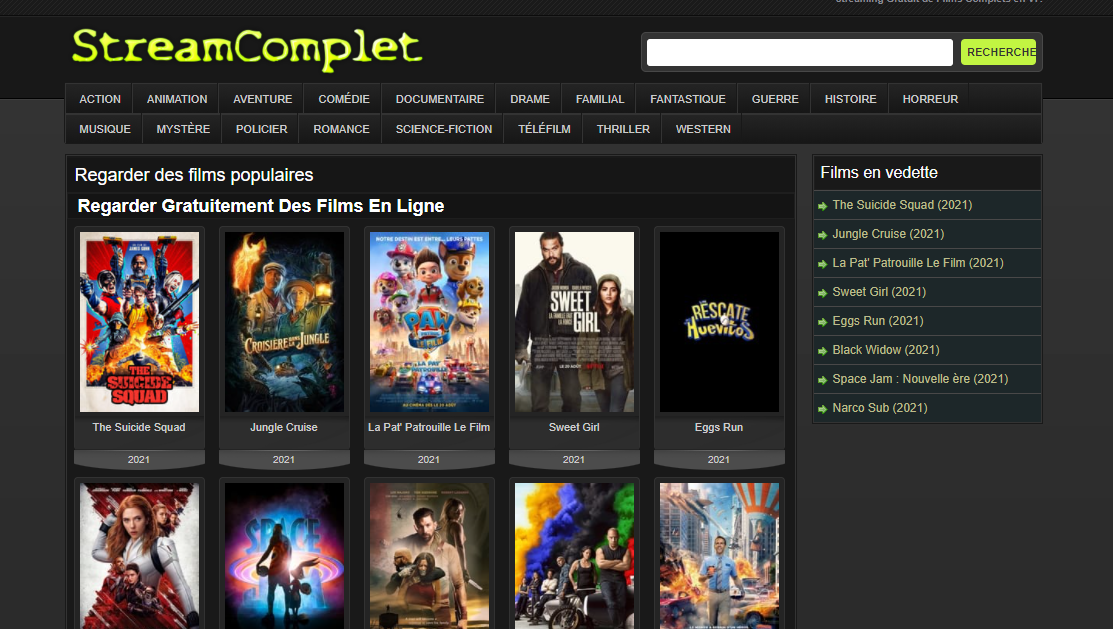
Task: Open Narco Sub (2021) sidebar link
Action: (880, 409)
